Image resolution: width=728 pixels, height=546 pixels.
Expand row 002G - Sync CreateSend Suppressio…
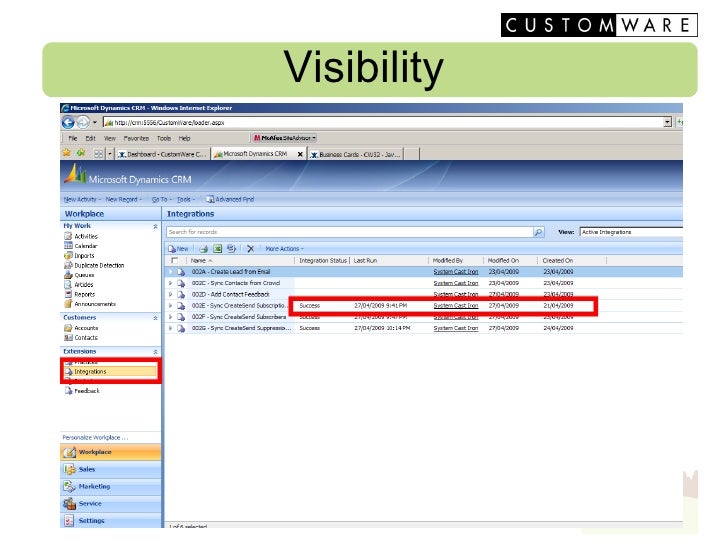[170, 328]
